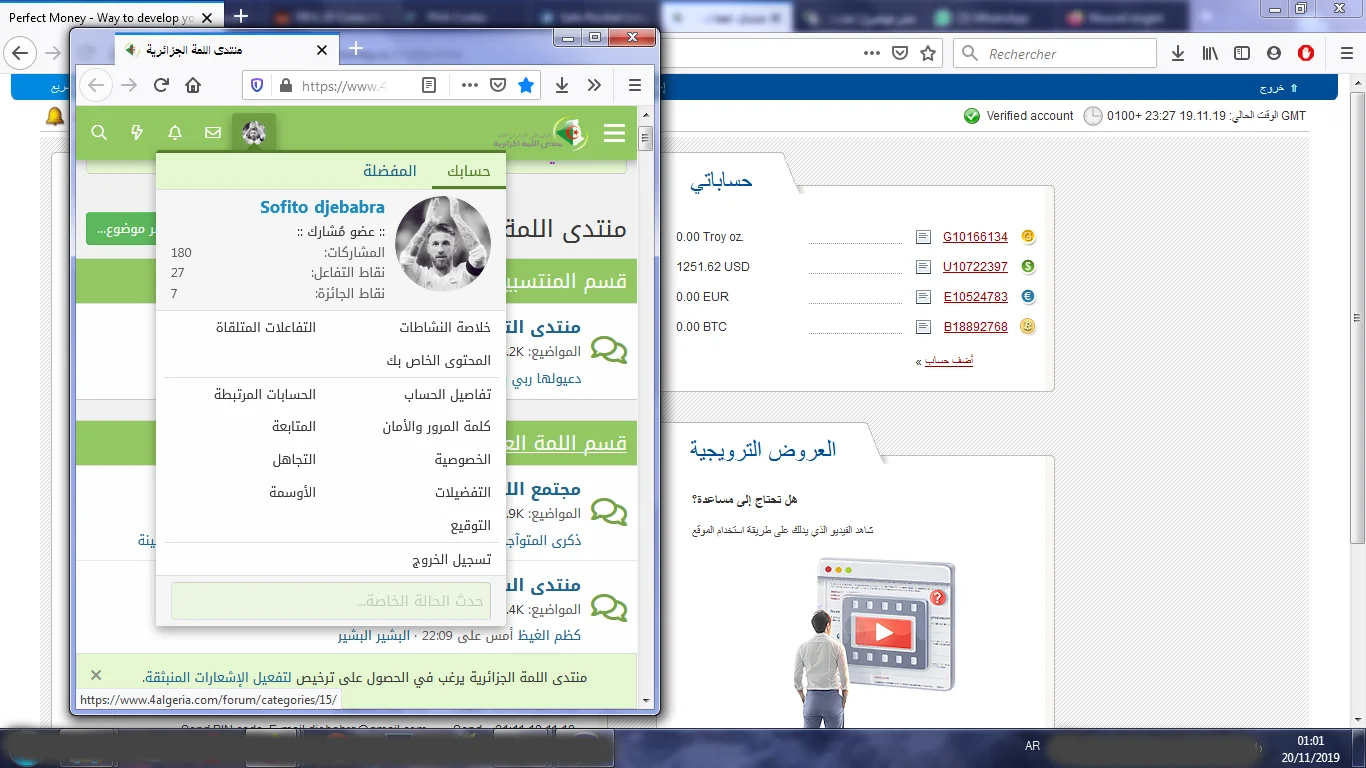Click the Sofito djebabra username link
Image resolution: width=1366 pixels, height=768 pixels.
(322, 208)
